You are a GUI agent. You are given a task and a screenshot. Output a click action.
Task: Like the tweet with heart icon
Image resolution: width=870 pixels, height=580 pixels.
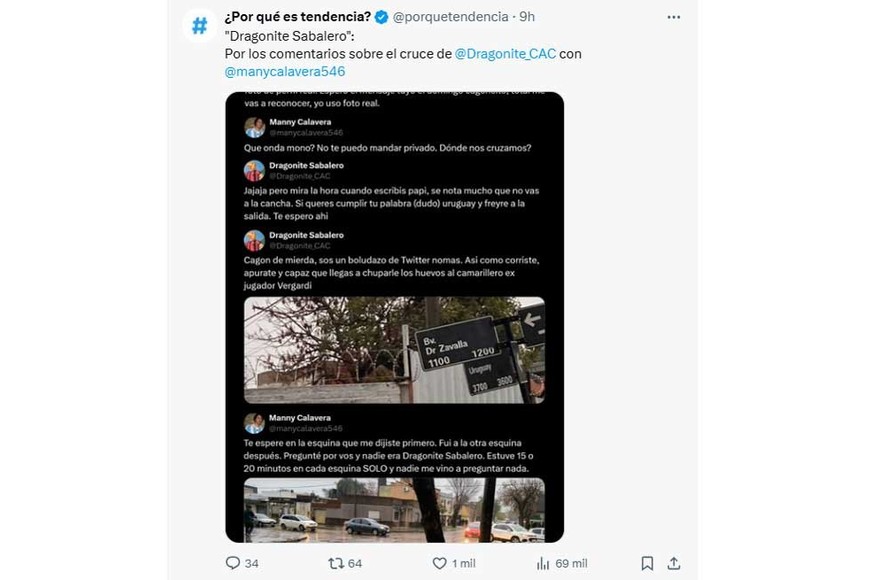(x=439, y=563)
